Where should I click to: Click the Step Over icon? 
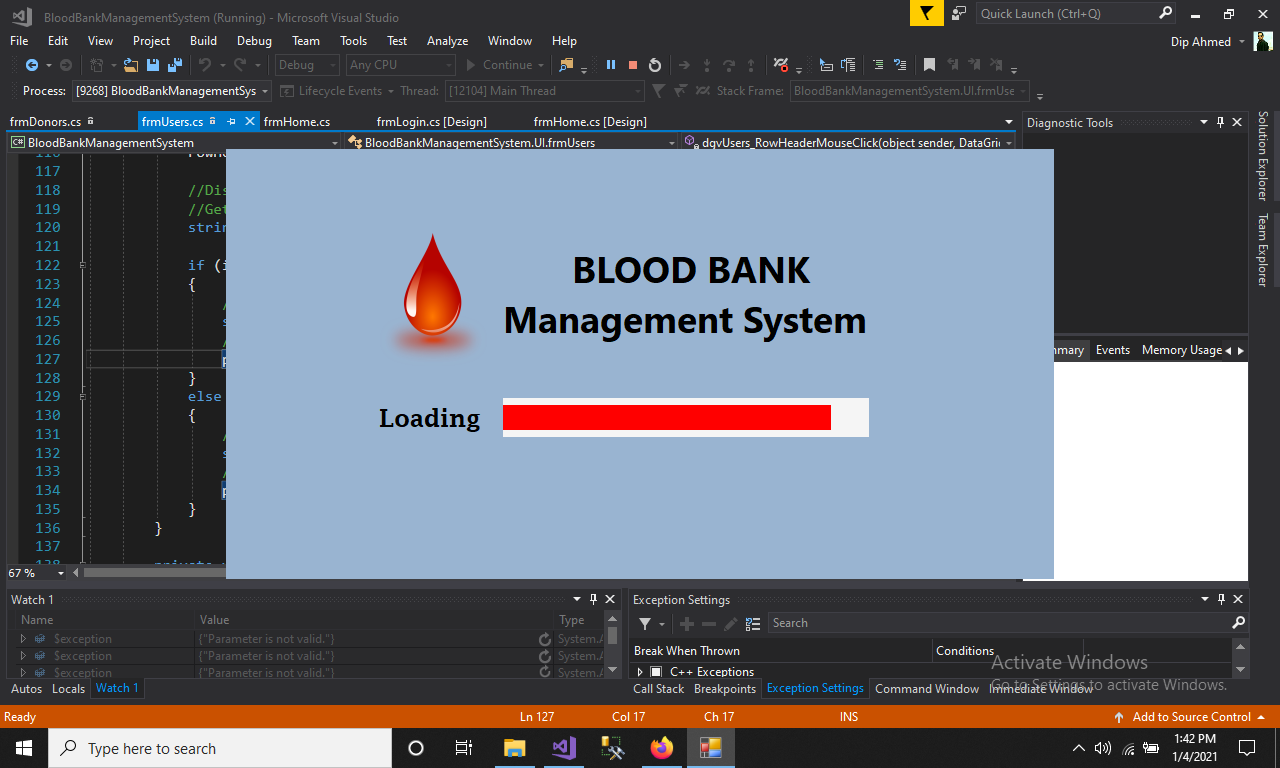coord(730,65)
